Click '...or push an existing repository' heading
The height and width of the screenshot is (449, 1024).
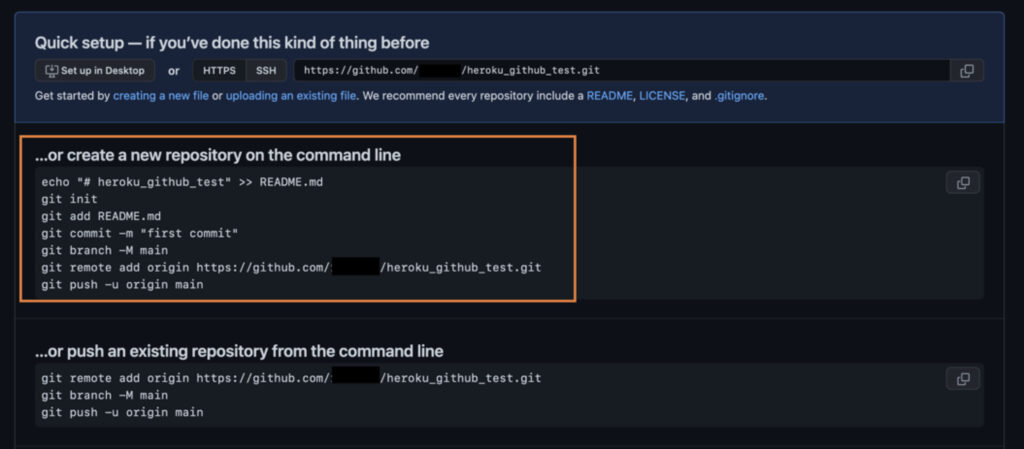click(x=239, y=351)
